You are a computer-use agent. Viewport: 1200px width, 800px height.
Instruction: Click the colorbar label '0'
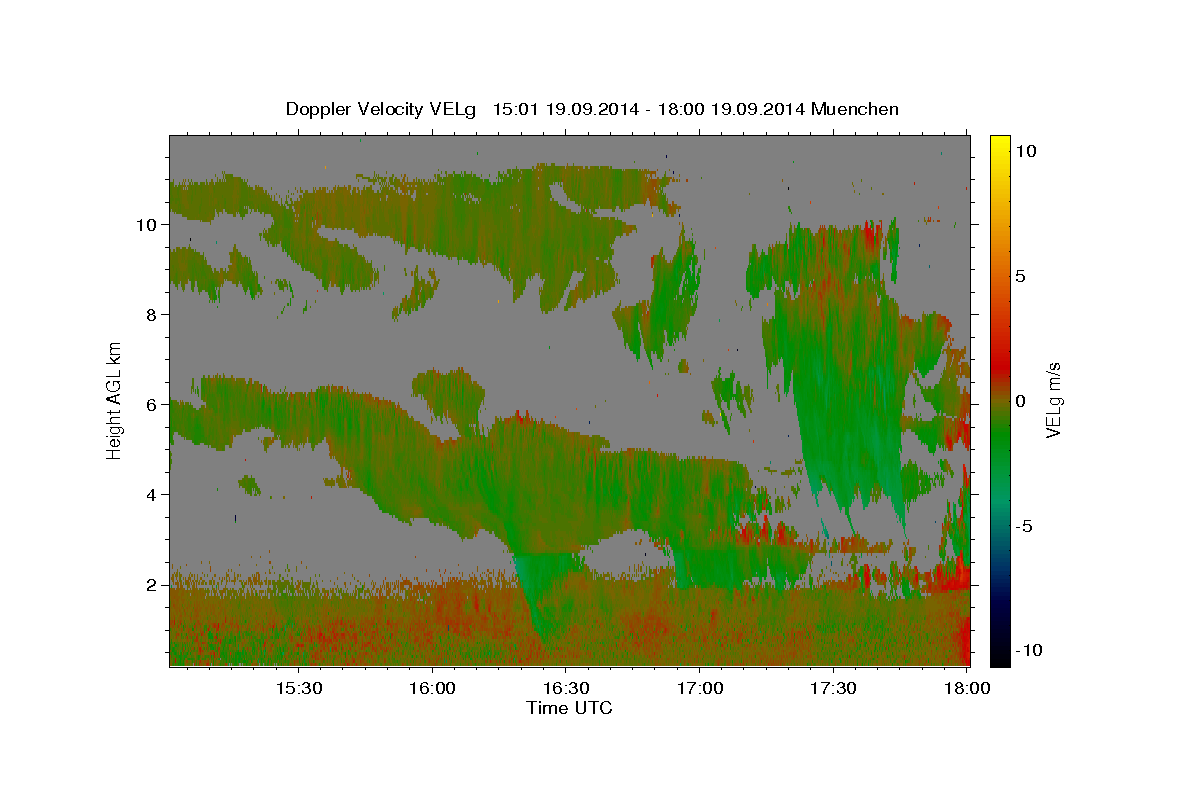pos(1021,401)
